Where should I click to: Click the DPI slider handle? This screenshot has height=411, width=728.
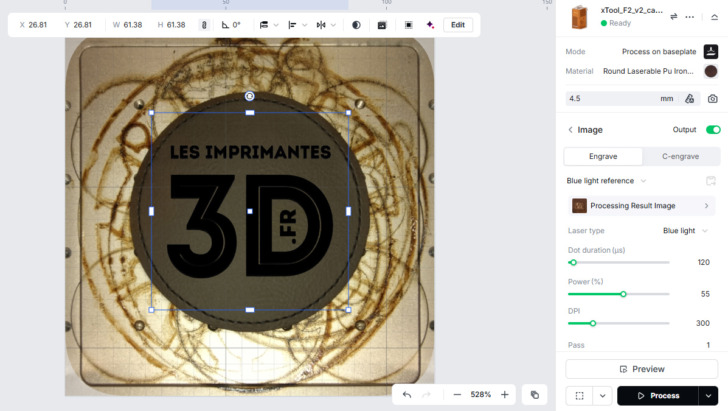point(593,323)
